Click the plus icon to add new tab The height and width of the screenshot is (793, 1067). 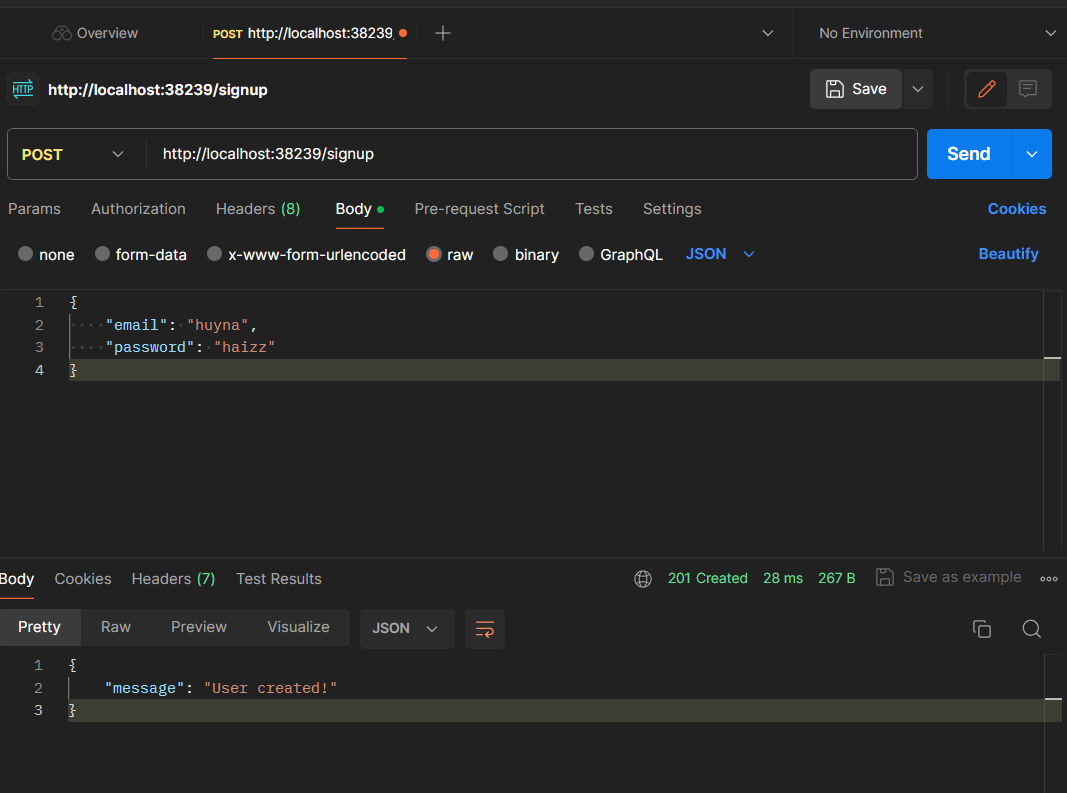pos(443,33)
